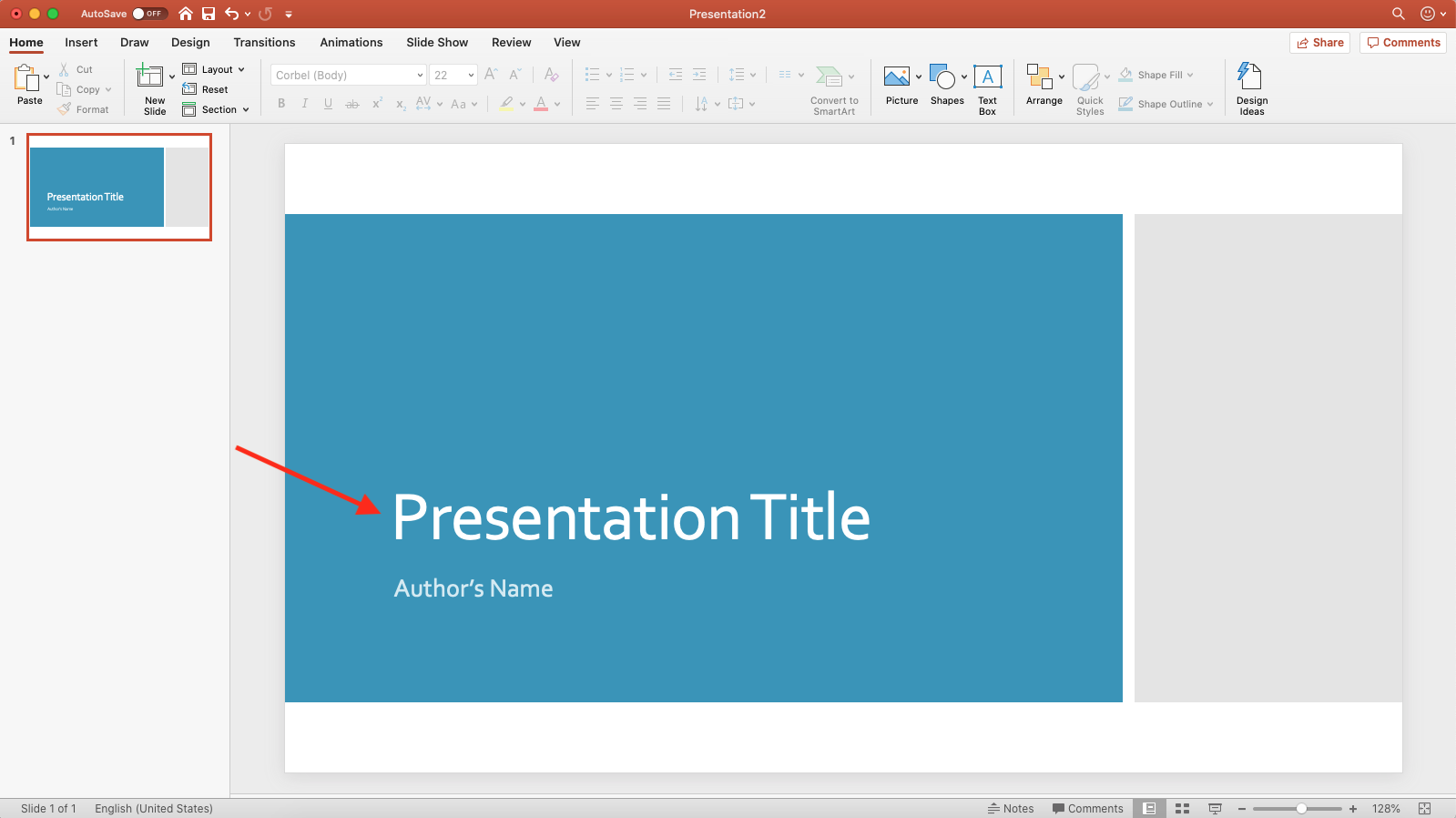Click the Copy icon

click(64, 89)
